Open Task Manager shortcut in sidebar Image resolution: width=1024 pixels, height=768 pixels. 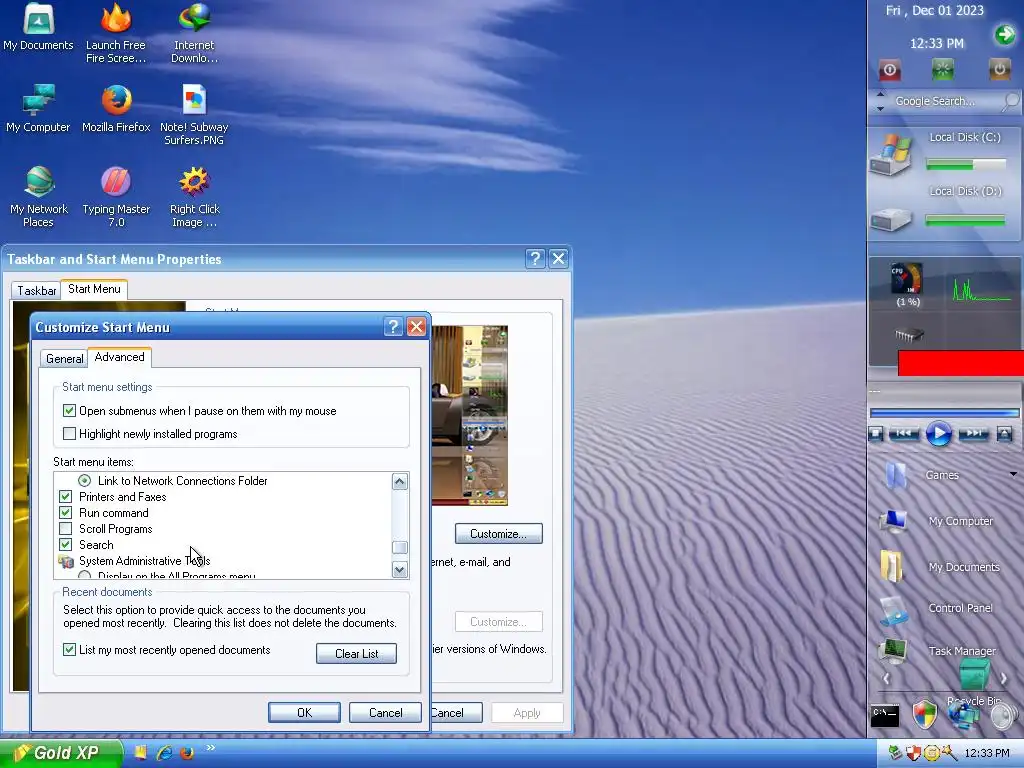893,651
